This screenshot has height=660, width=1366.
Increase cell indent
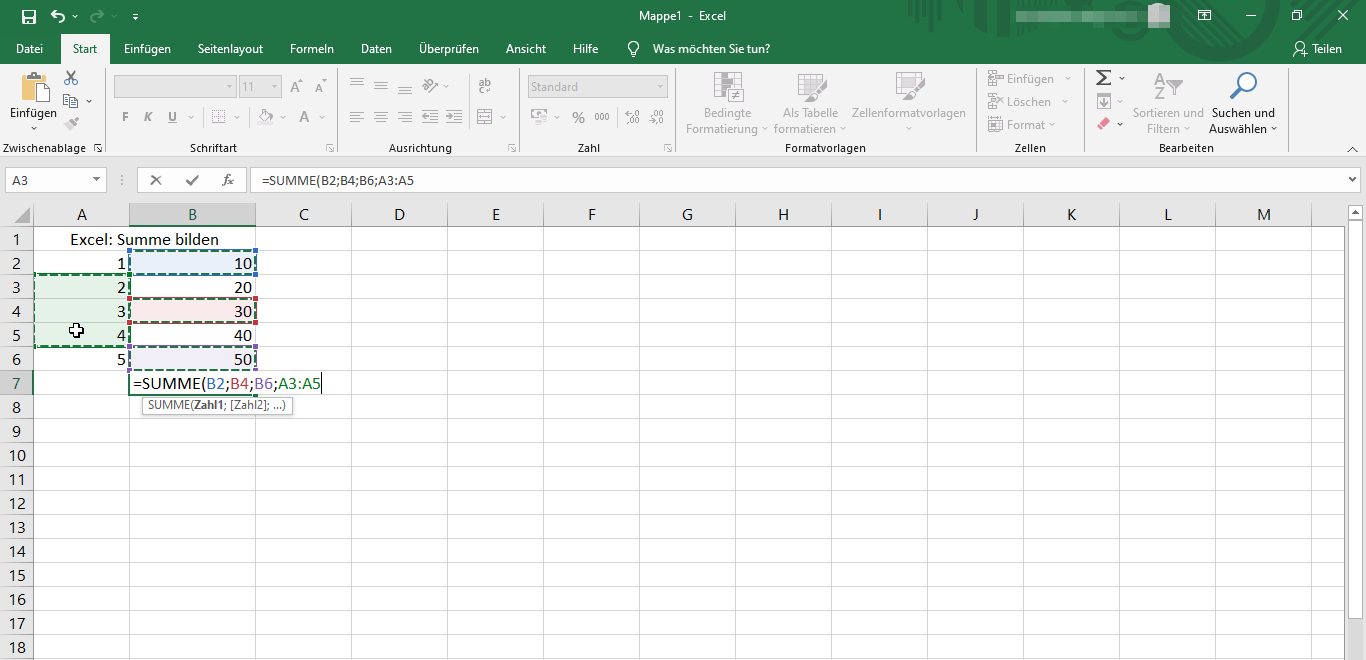point(453,117)
